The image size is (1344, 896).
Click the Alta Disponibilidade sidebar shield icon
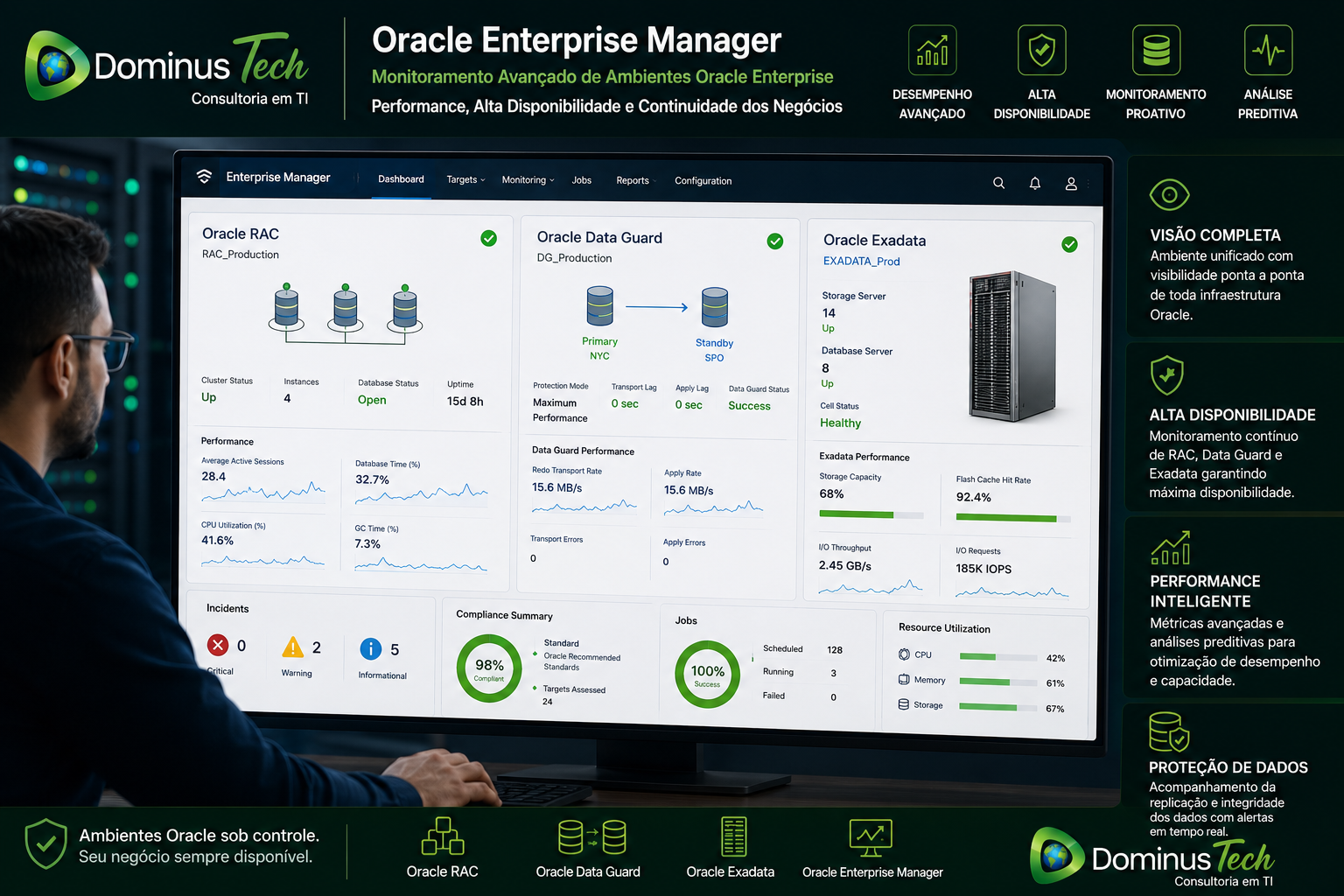coord(1166,376)
